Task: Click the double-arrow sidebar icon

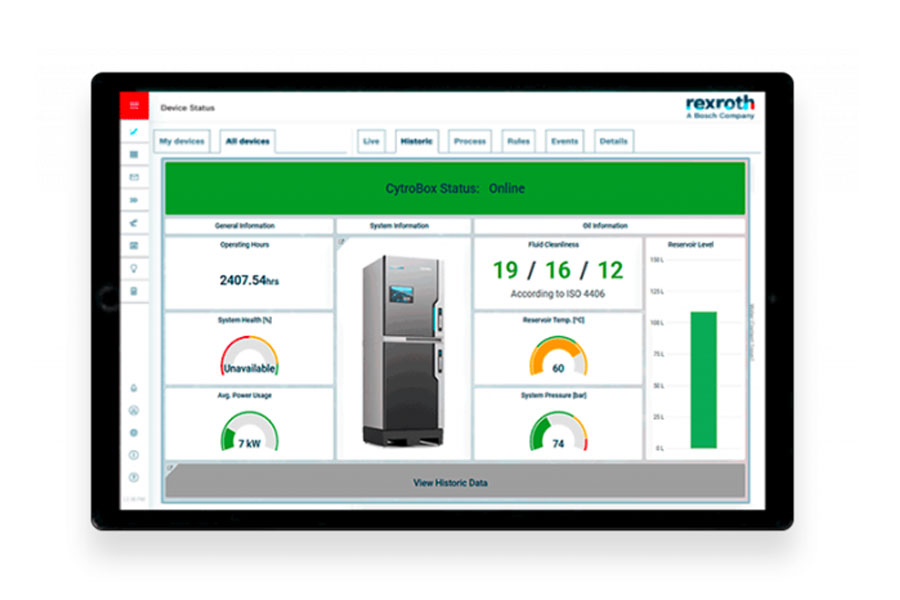Action: (134, 200)
